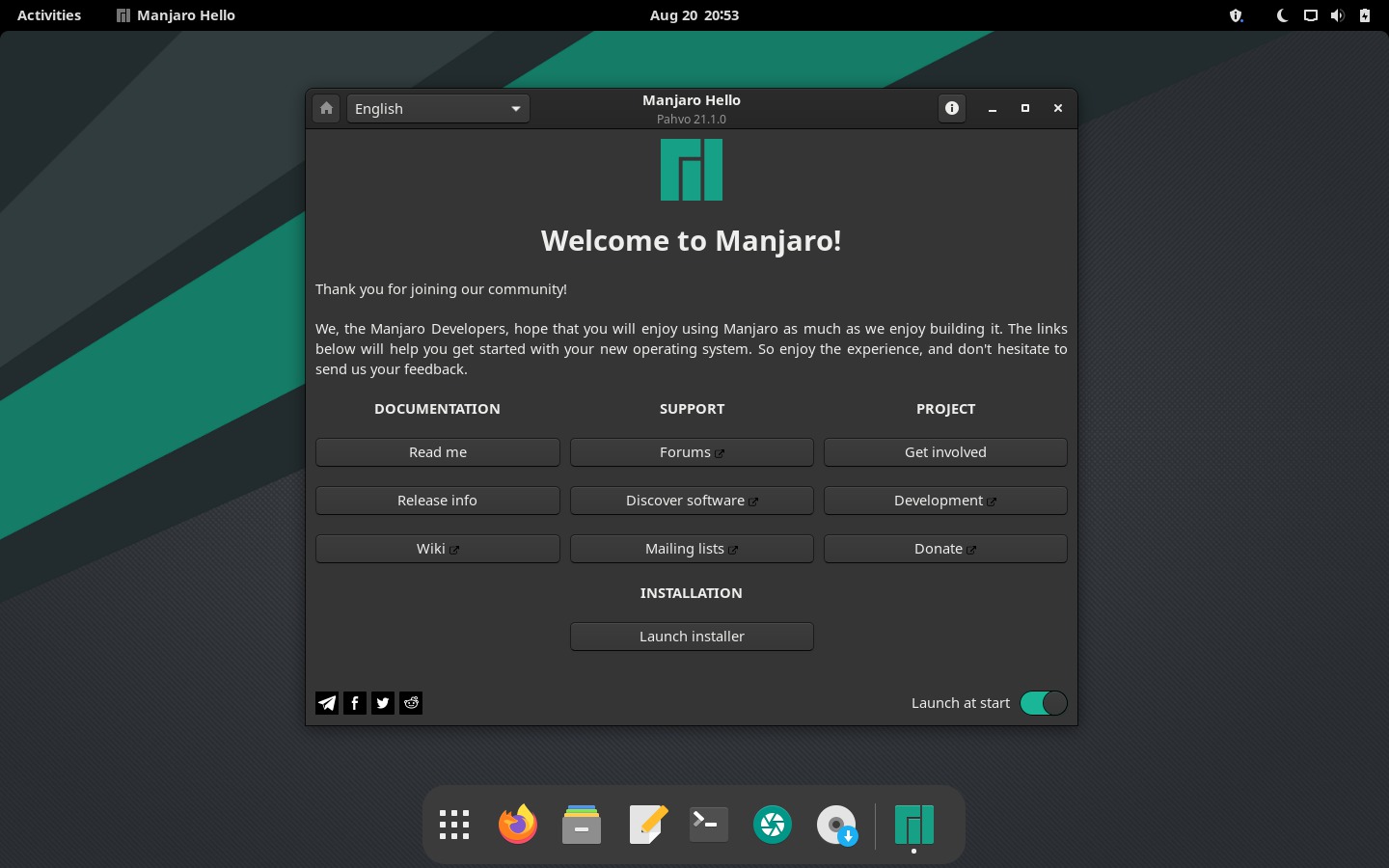Open the About info icon button
The width and height of the screenshot is (1389, 868).
[952, 108]
